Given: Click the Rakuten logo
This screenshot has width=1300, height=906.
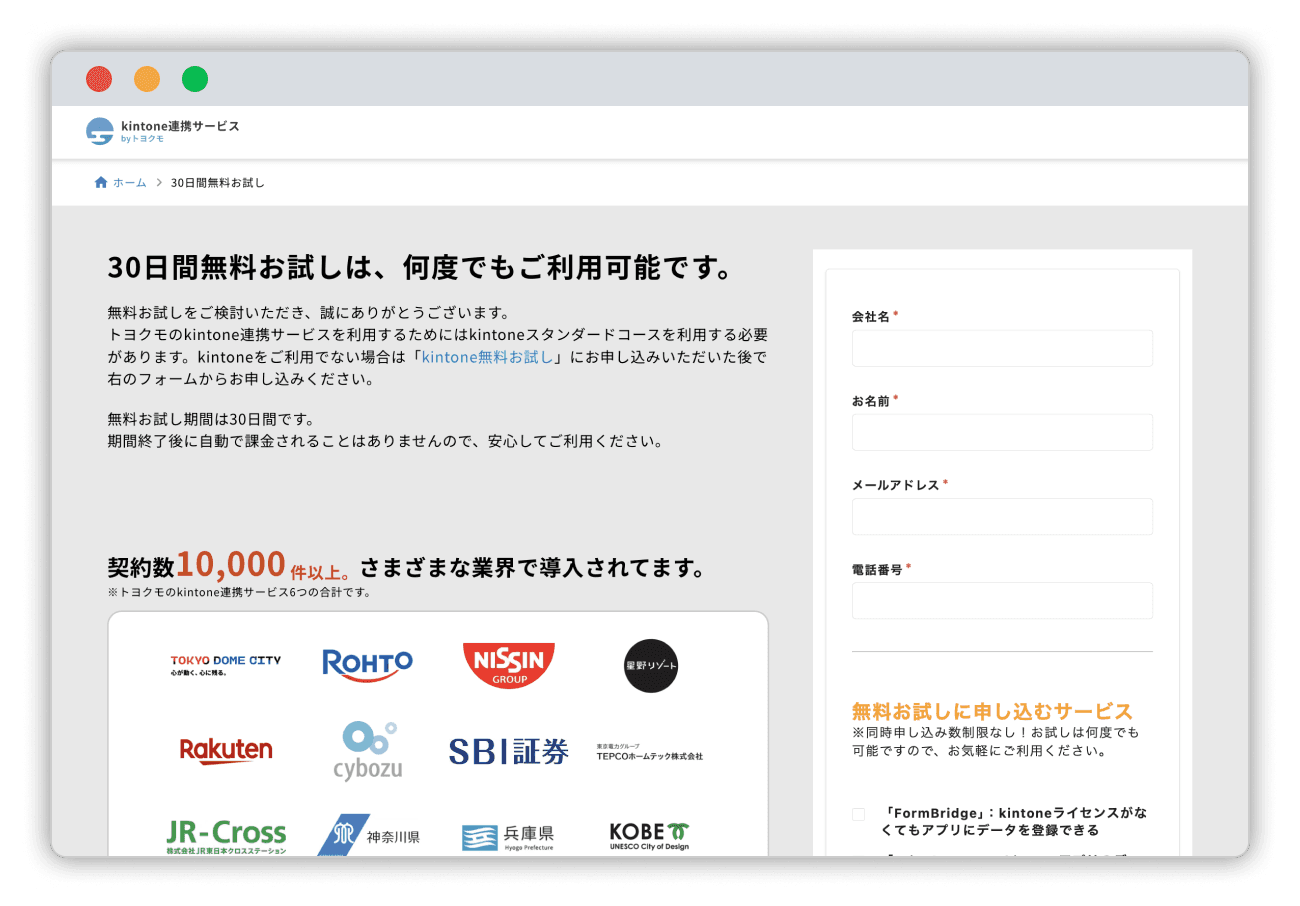Looking at the screenshot, I should coord(226,750).
